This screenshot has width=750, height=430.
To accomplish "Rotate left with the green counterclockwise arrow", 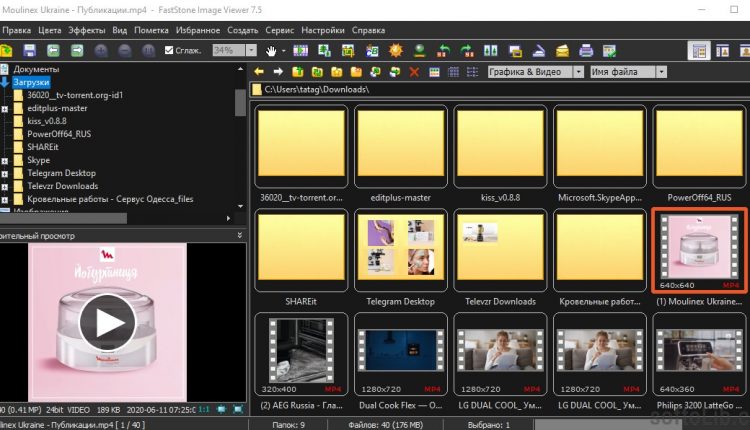I will (443, 50).
